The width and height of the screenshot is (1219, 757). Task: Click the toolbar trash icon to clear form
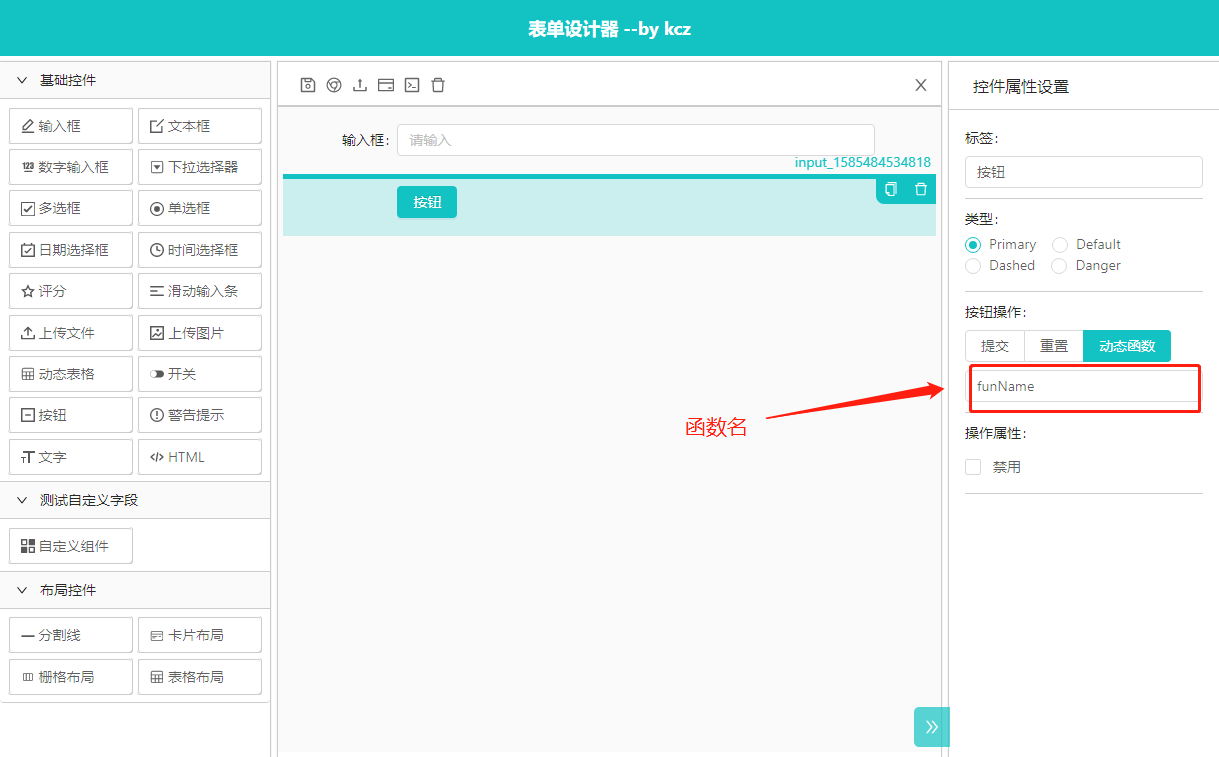(438, 85)
